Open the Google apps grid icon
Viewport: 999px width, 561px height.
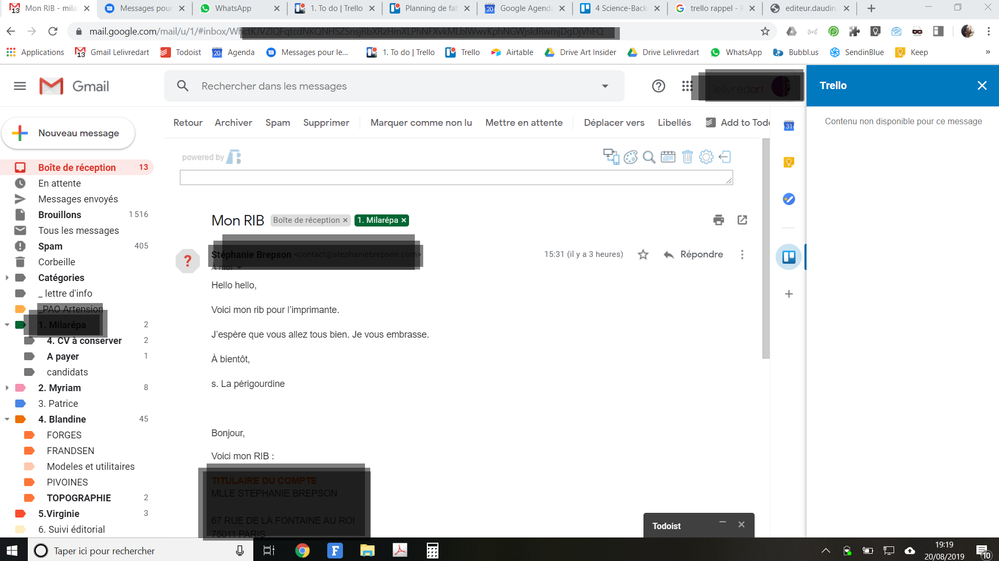687,86
